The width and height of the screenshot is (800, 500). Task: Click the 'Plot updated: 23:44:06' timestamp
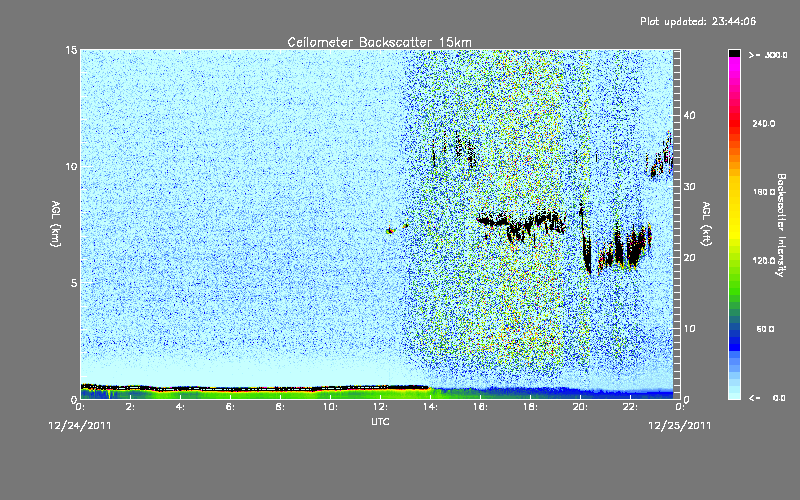coord(698,21)
